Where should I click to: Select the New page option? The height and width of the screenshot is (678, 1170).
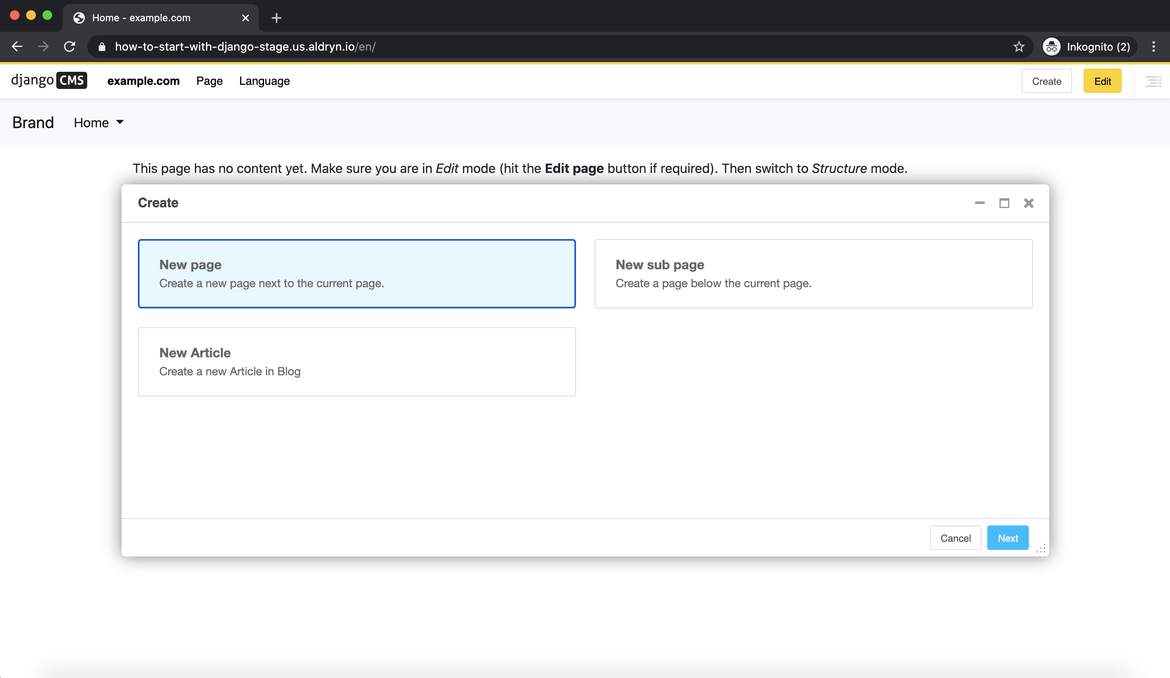[357, 272]
